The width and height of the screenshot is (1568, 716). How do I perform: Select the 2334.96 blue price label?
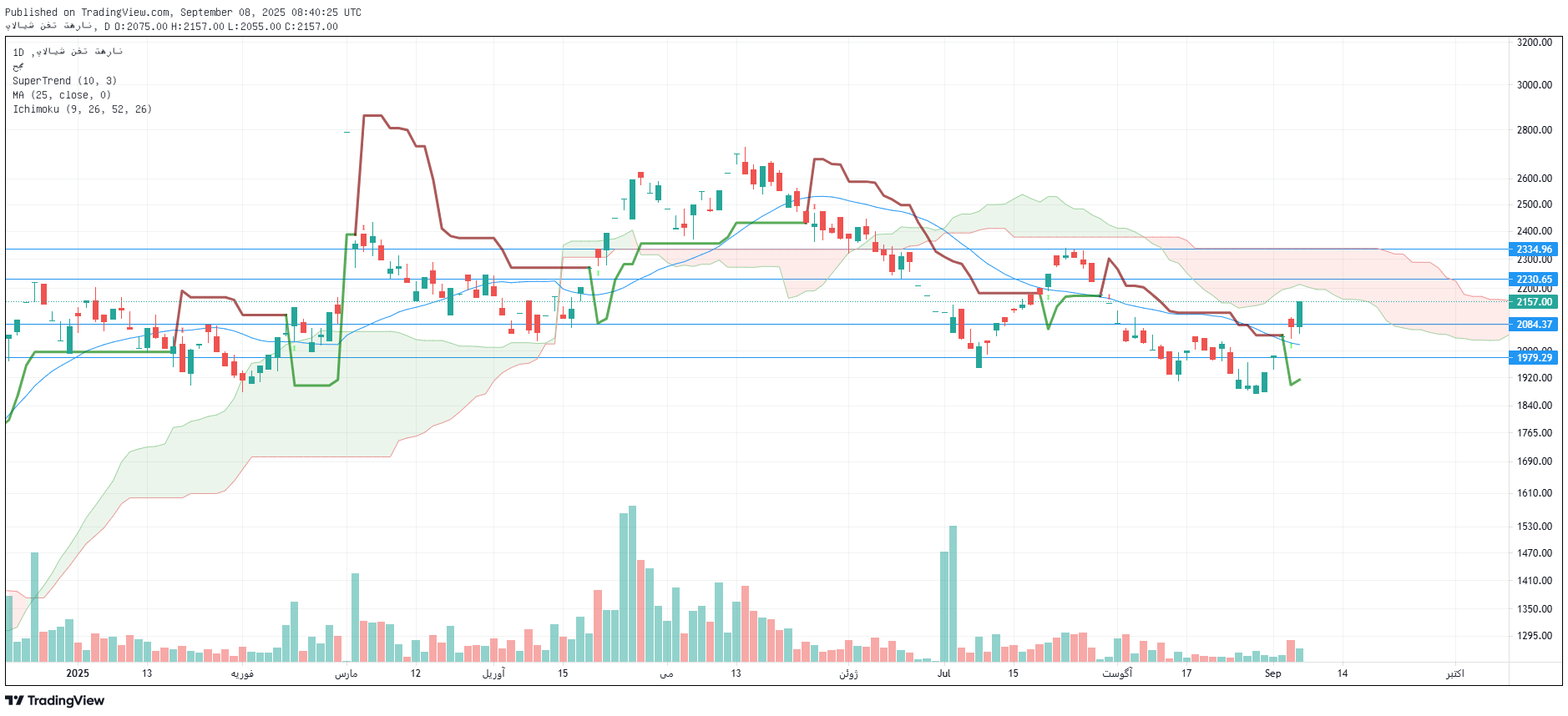pos(1534,250)
